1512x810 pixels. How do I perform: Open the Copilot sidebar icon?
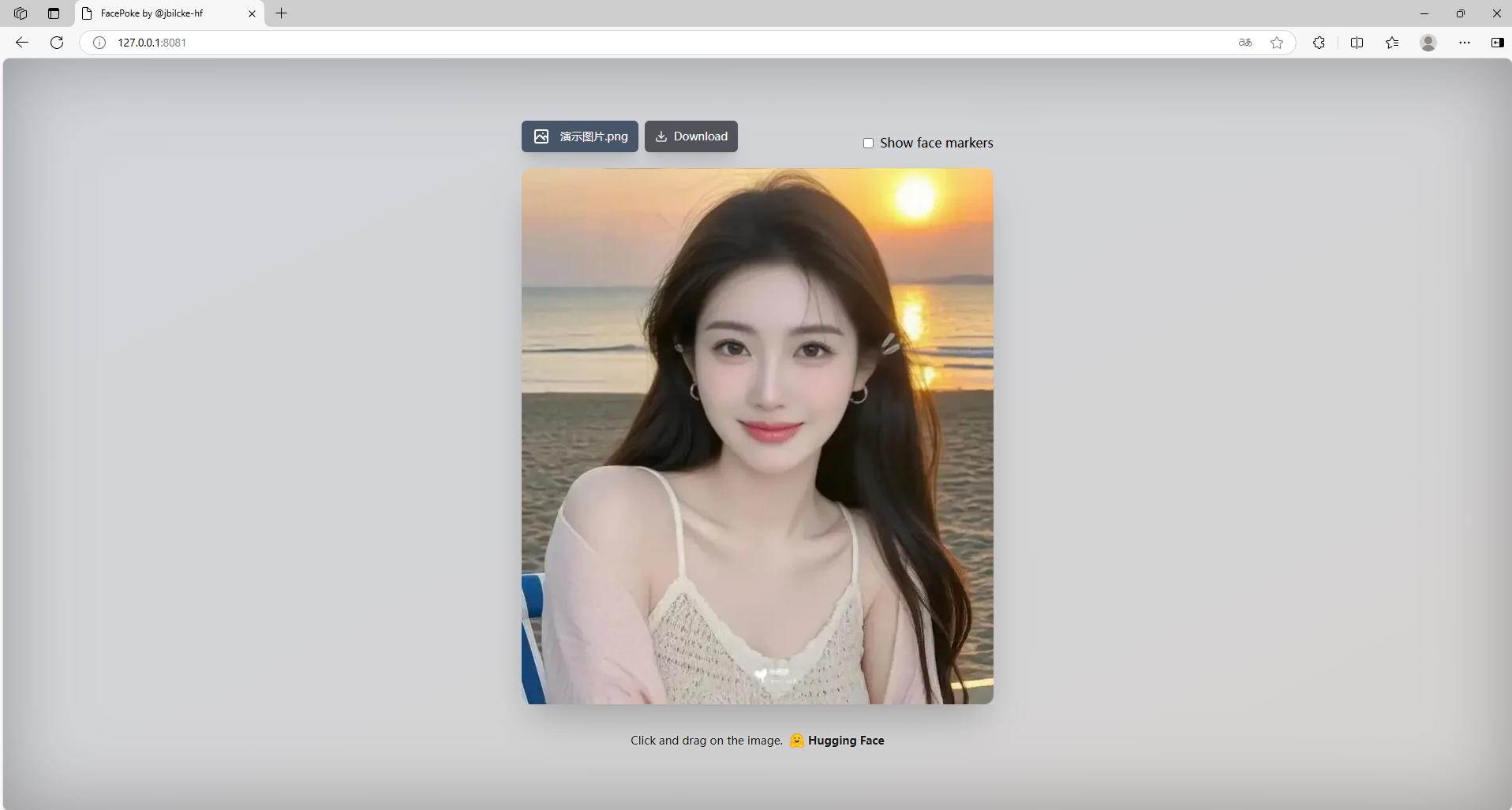coord(1497,43)
